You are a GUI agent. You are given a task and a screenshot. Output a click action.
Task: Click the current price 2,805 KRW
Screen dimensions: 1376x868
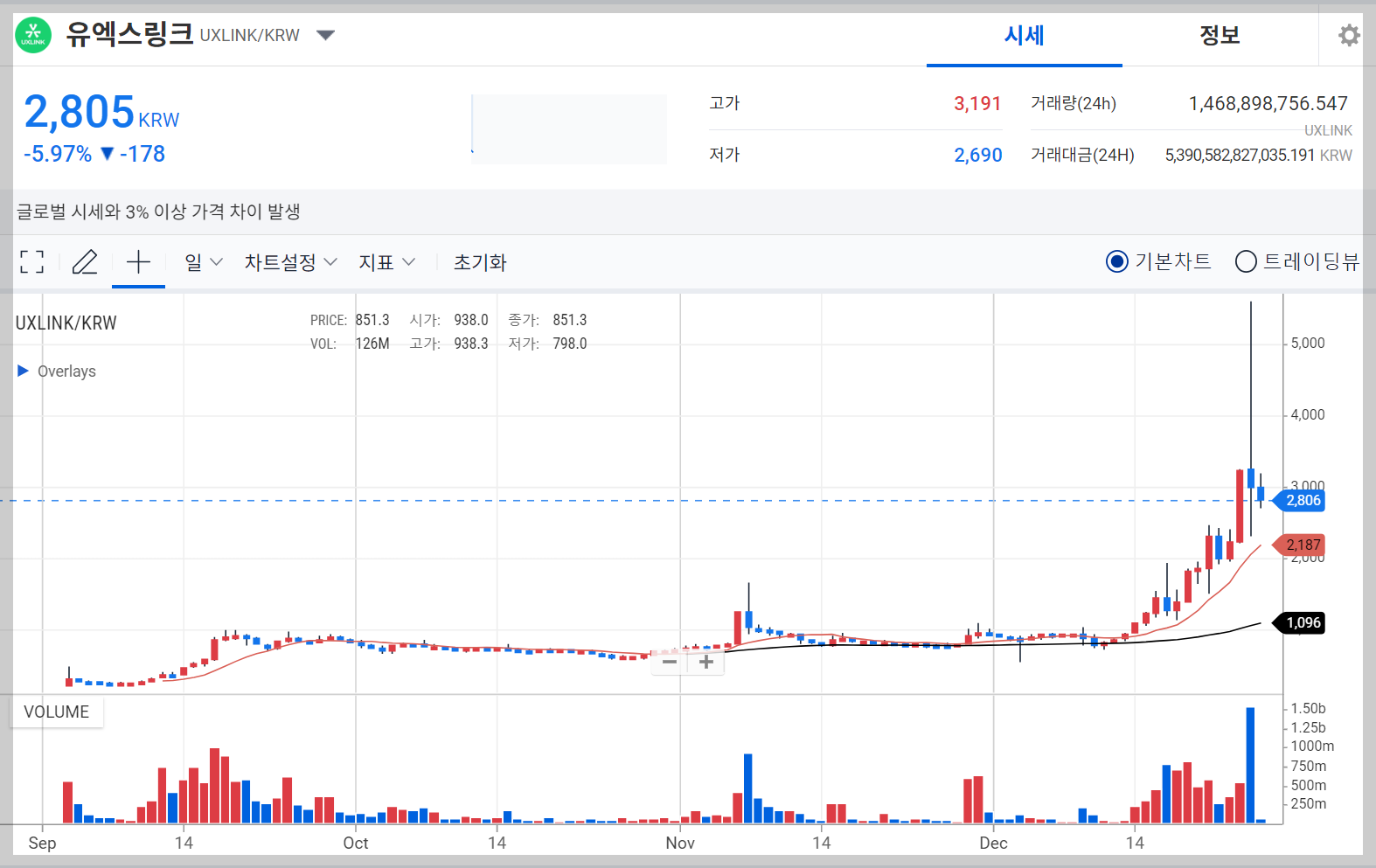101,113
